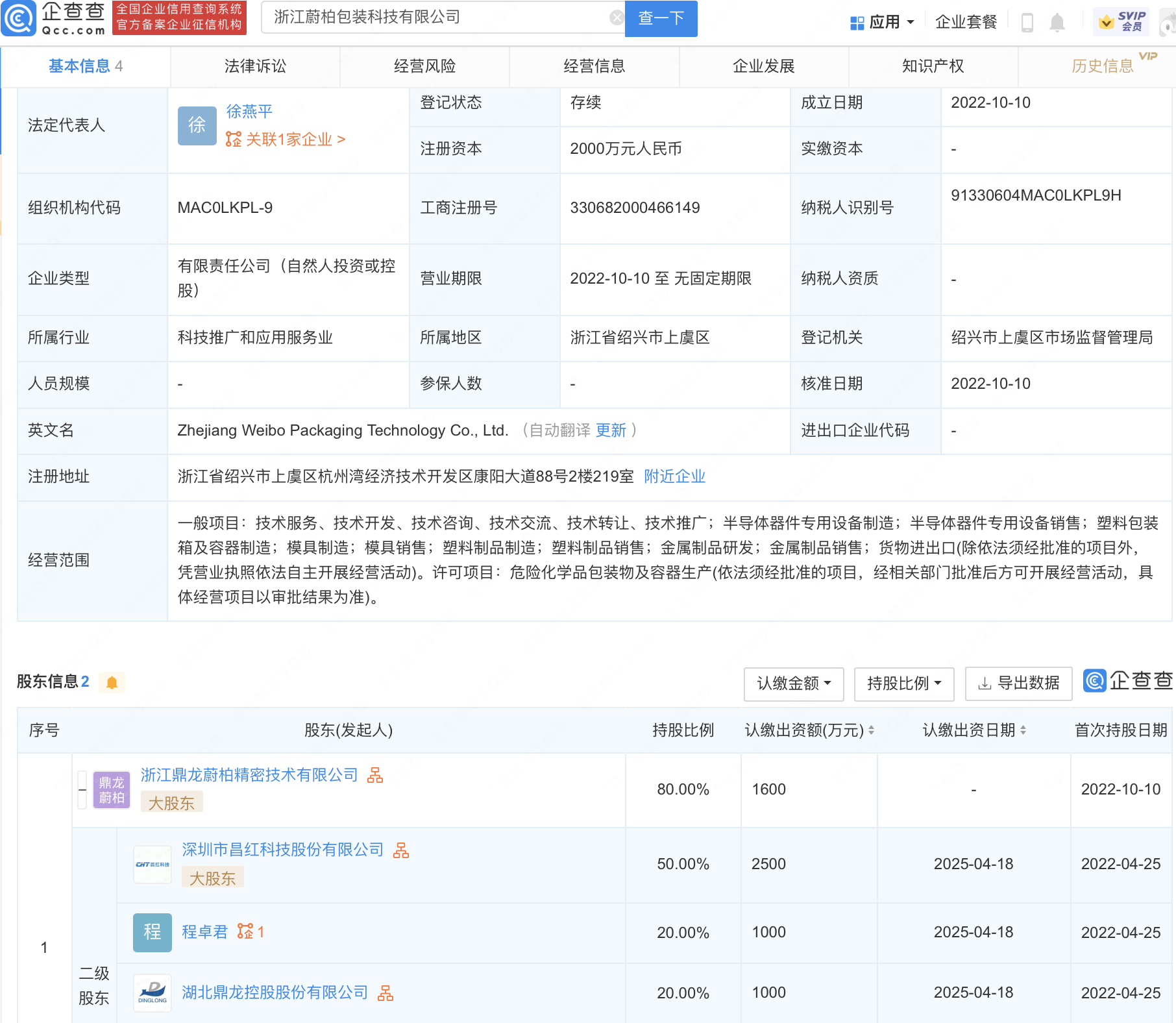Open 关联1家企业 link
This screenshot has width=1176, height=1023.
(286, 139)
